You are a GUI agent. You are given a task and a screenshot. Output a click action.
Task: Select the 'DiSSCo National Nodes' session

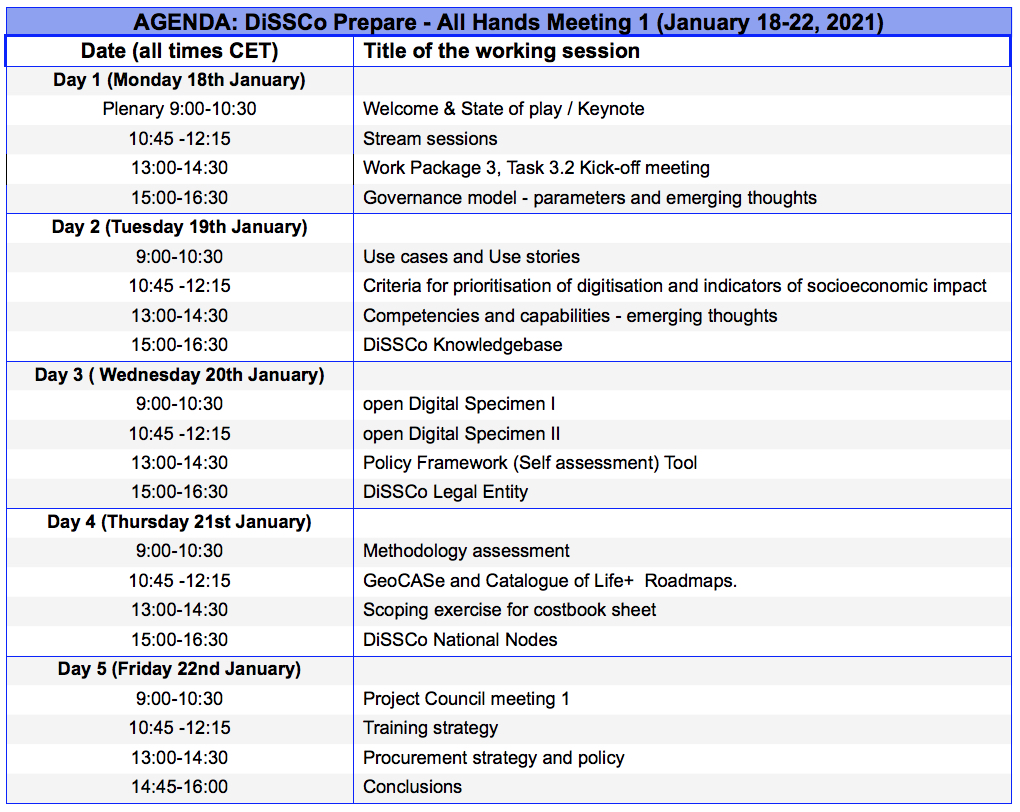463,639
